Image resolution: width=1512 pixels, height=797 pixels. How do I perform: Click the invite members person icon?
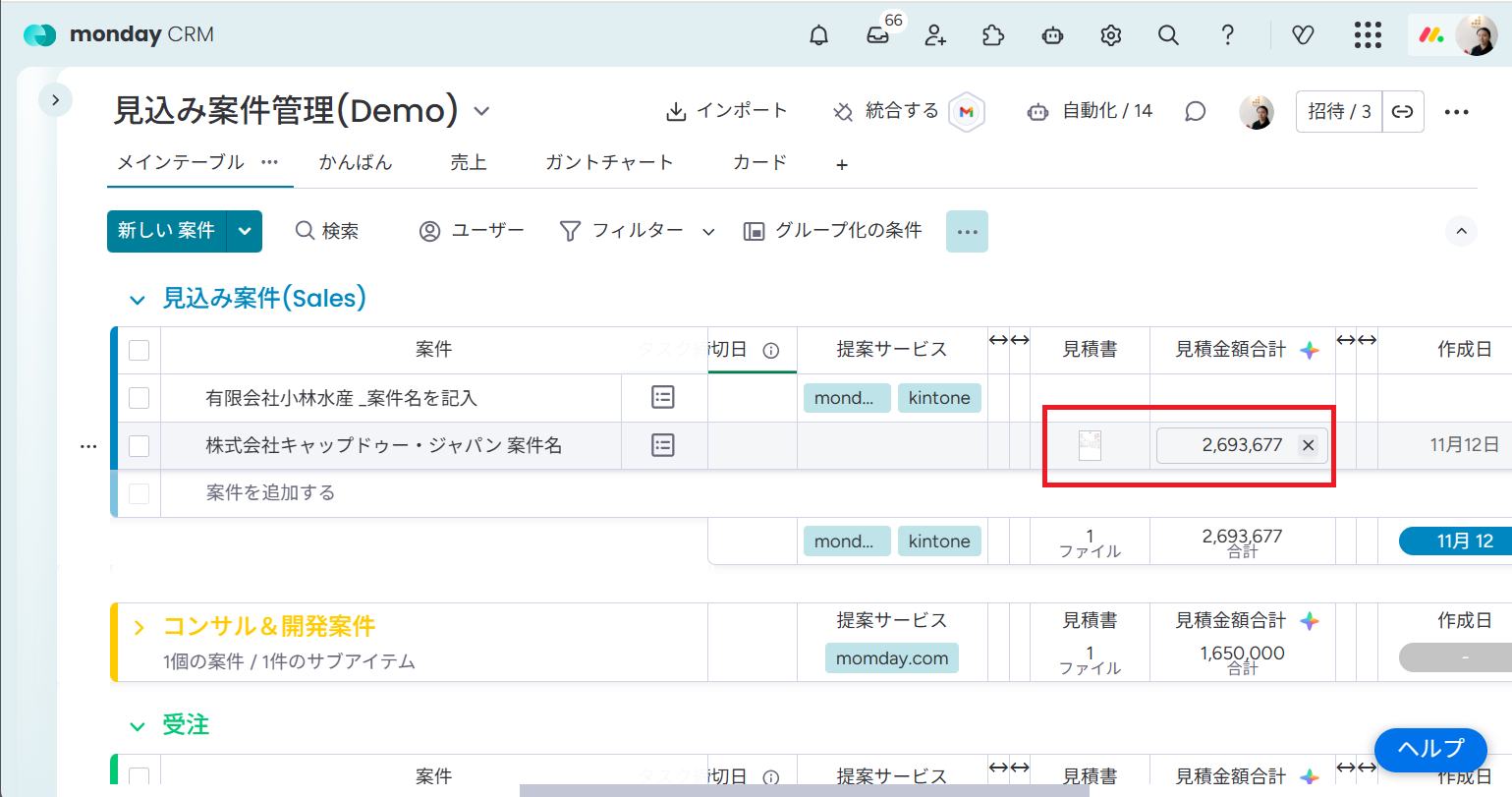pyautogui.click(x=935, y=35)
